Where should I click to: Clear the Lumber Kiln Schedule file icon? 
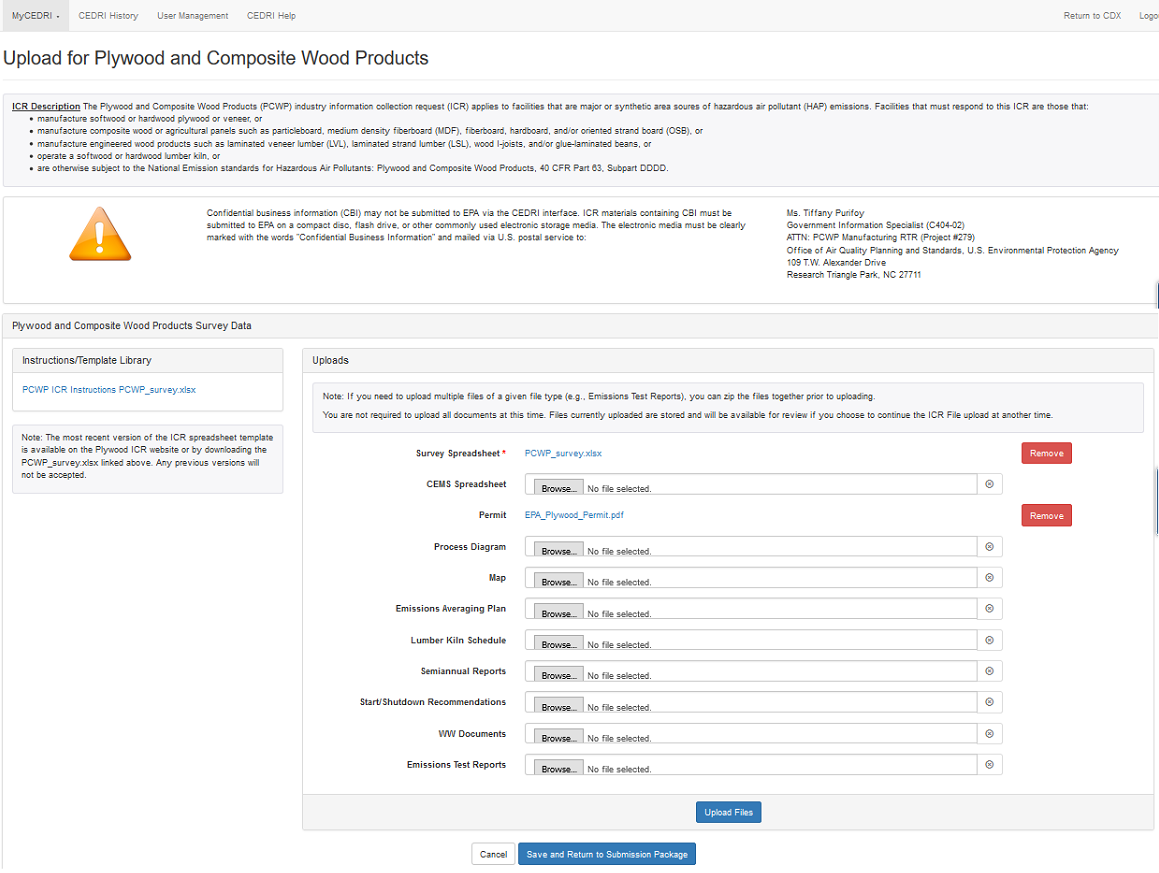989,640
